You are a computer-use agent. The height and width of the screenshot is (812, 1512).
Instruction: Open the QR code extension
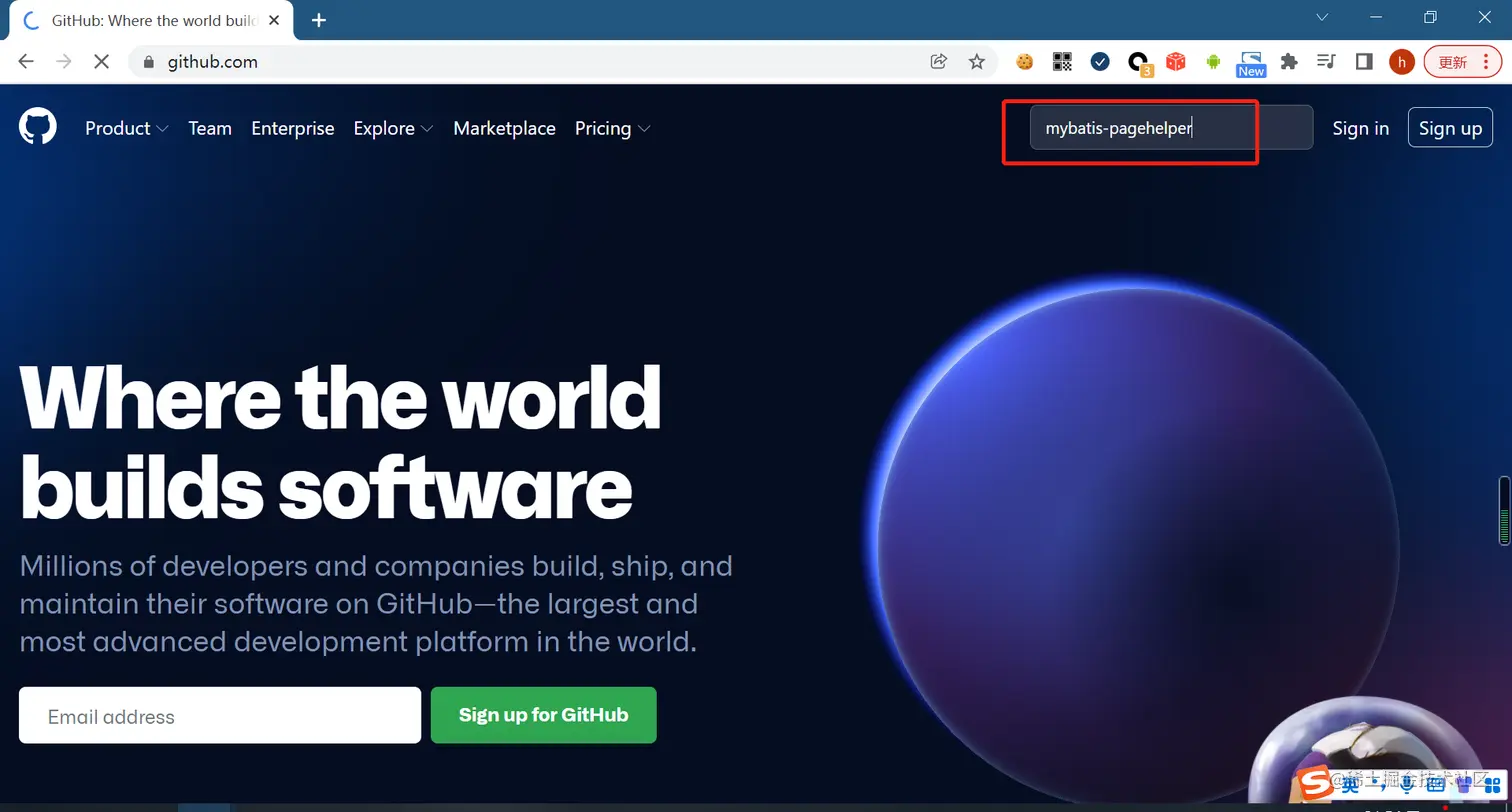[1062, 62]
